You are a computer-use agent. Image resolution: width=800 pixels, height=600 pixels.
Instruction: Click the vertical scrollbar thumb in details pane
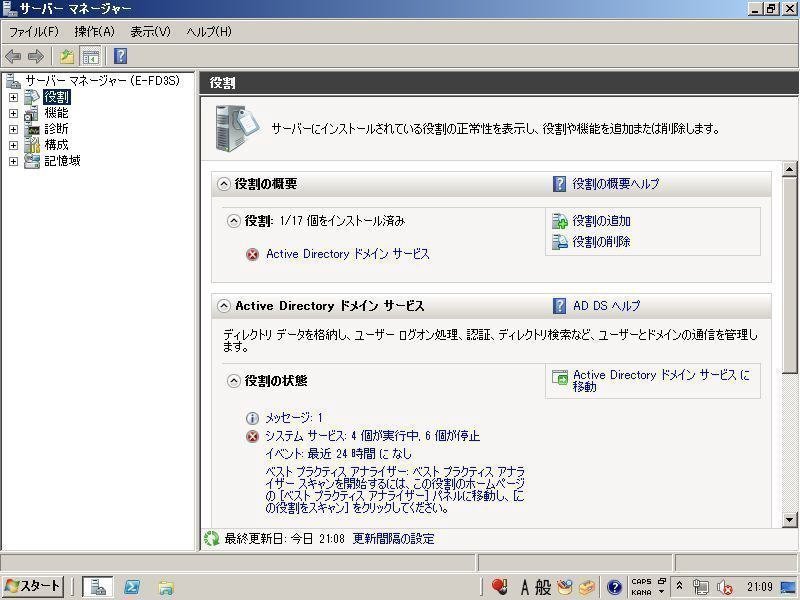[789, 274]
